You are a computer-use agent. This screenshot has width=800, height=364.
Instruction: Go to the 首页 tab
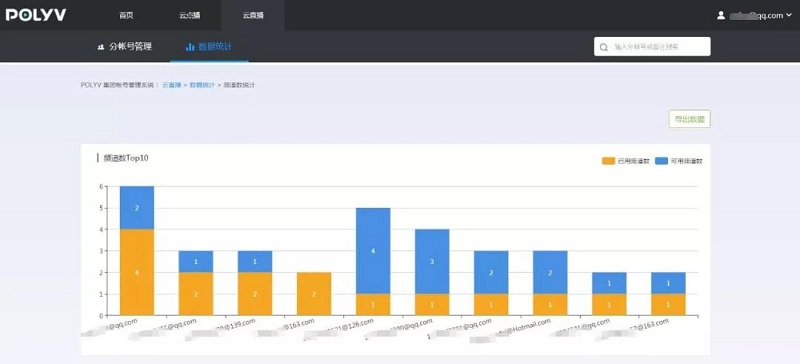[126, 15]
